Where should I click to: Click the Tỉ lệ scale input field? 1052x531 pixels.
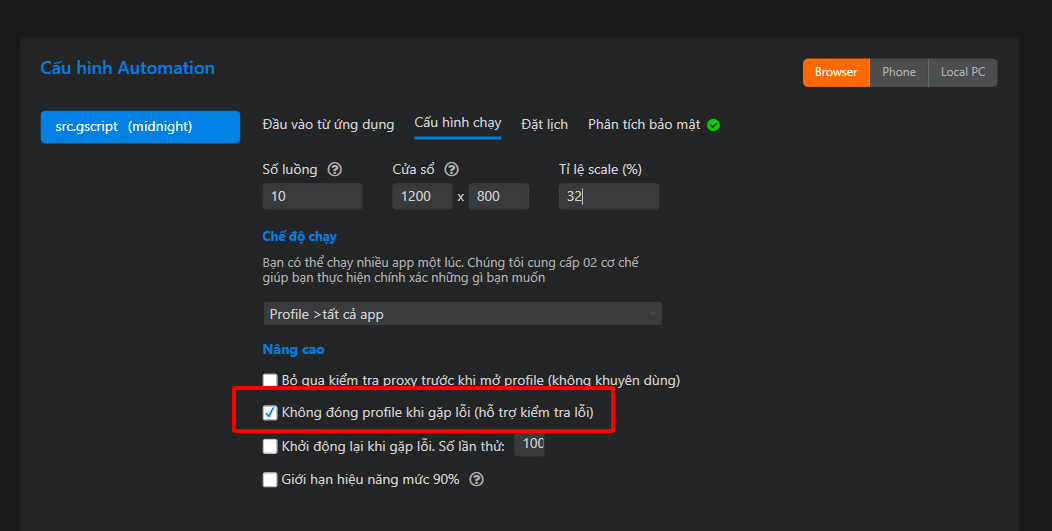(608, 196)
